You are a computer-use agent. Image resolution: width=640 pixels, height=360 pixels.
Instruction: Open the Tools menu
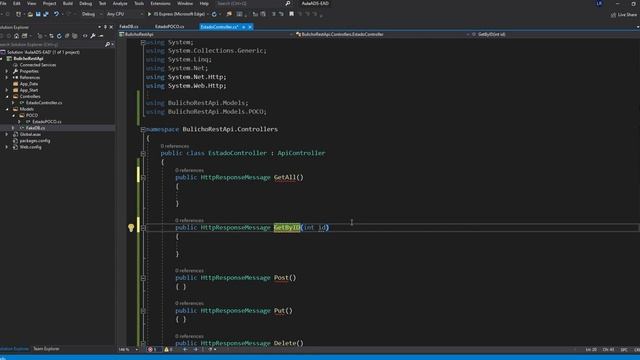click(139, 3)
